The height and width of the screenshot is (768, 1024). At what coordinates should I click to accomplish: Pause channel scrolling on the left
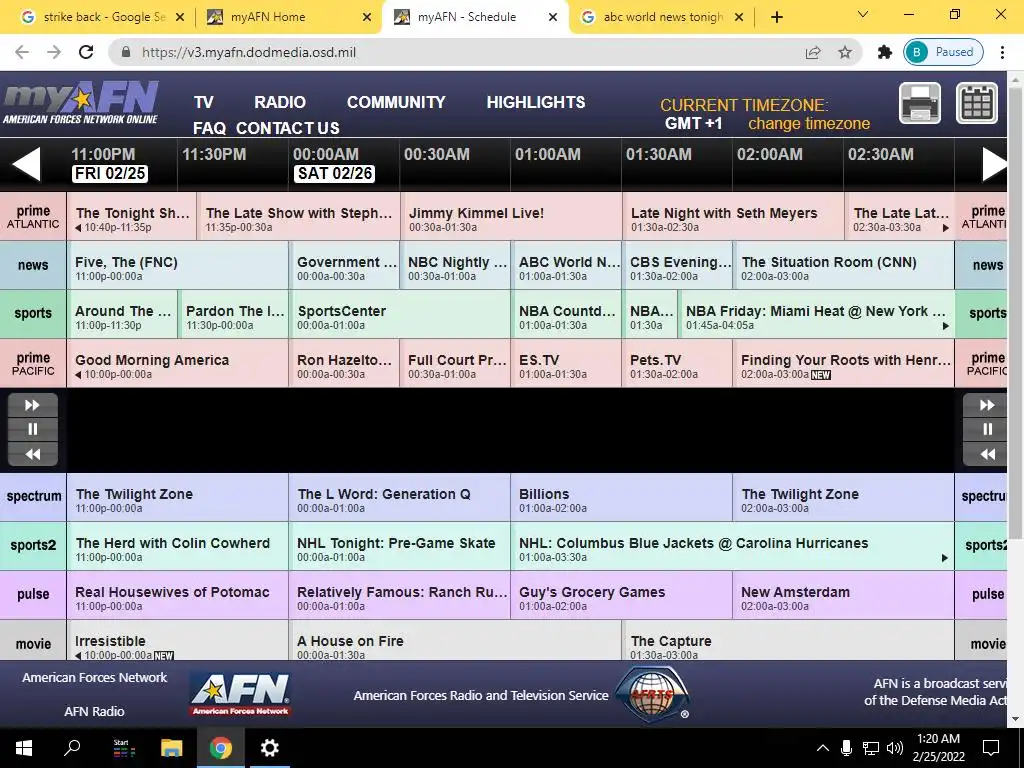point(33,430)
